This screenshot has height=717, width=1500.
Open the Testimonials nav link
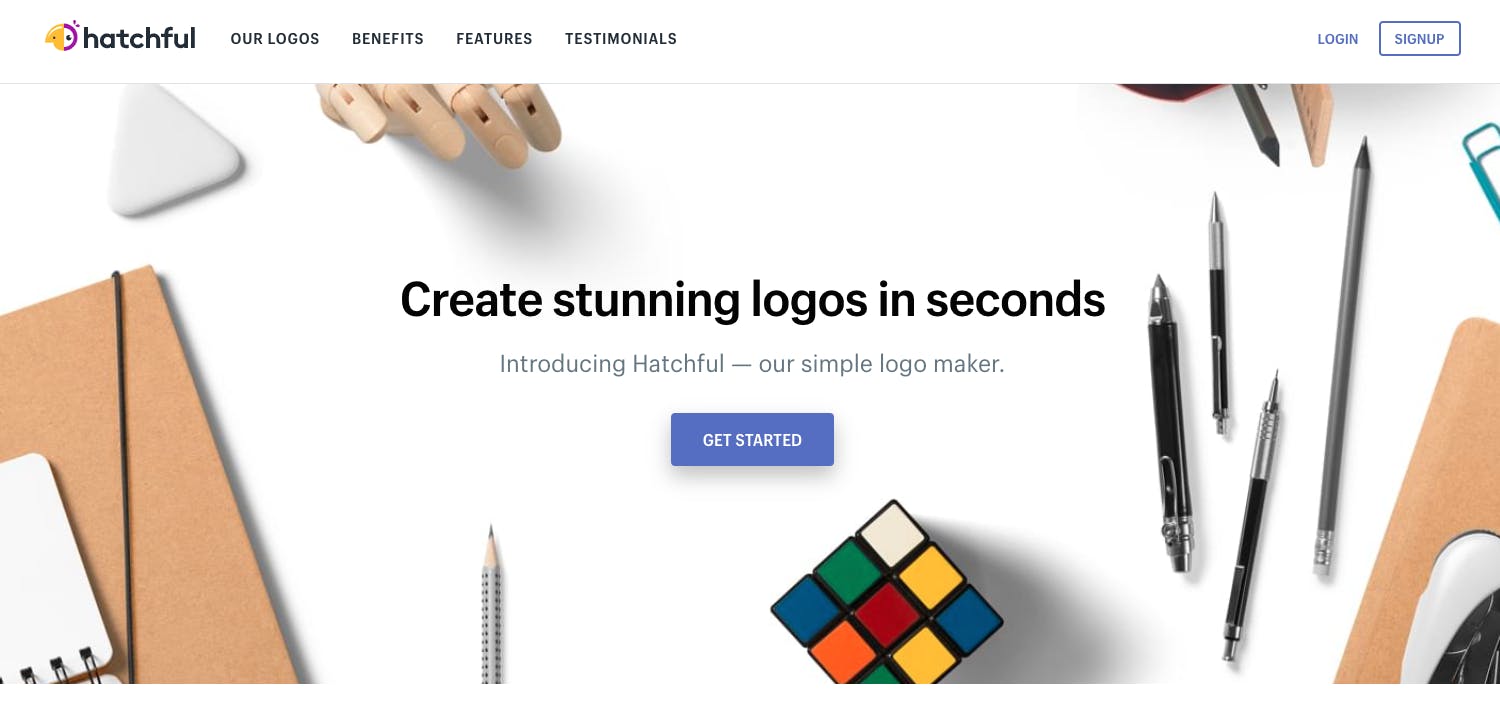(x=621, y=39)
